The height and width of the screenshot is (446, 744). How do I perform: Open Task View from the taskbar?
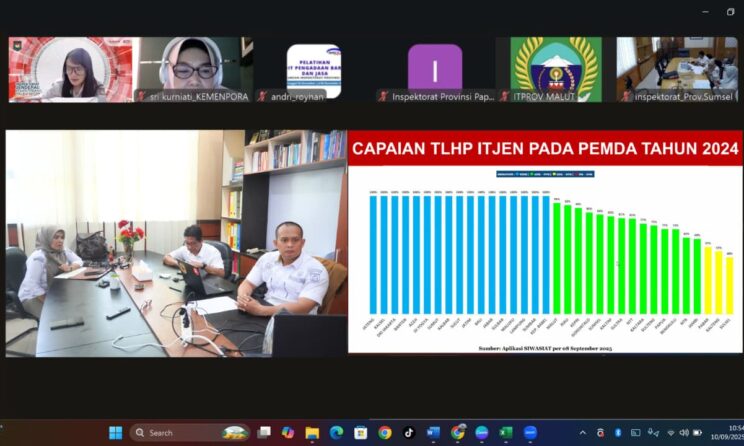coord(263,432)
